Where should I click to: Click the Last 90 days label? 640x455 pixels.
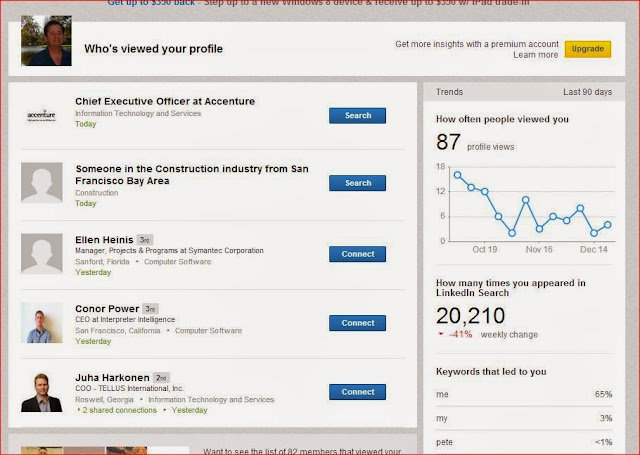(587, 92)
